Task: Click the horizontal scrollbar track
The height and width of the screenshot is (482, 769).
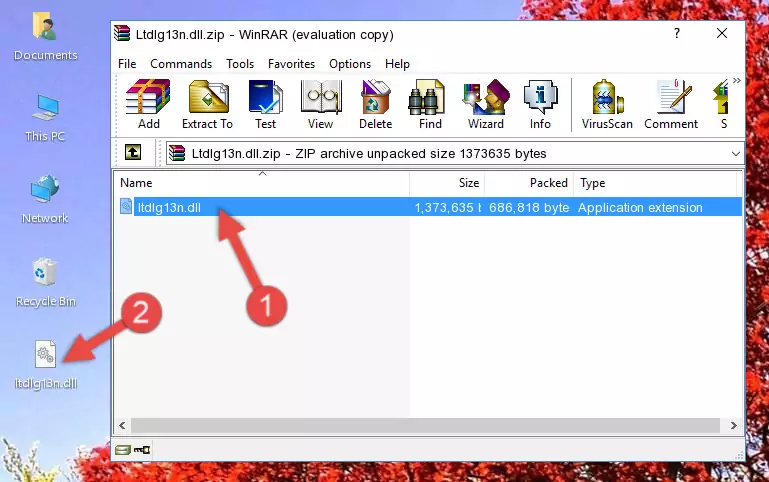Action: pos(425,425)
